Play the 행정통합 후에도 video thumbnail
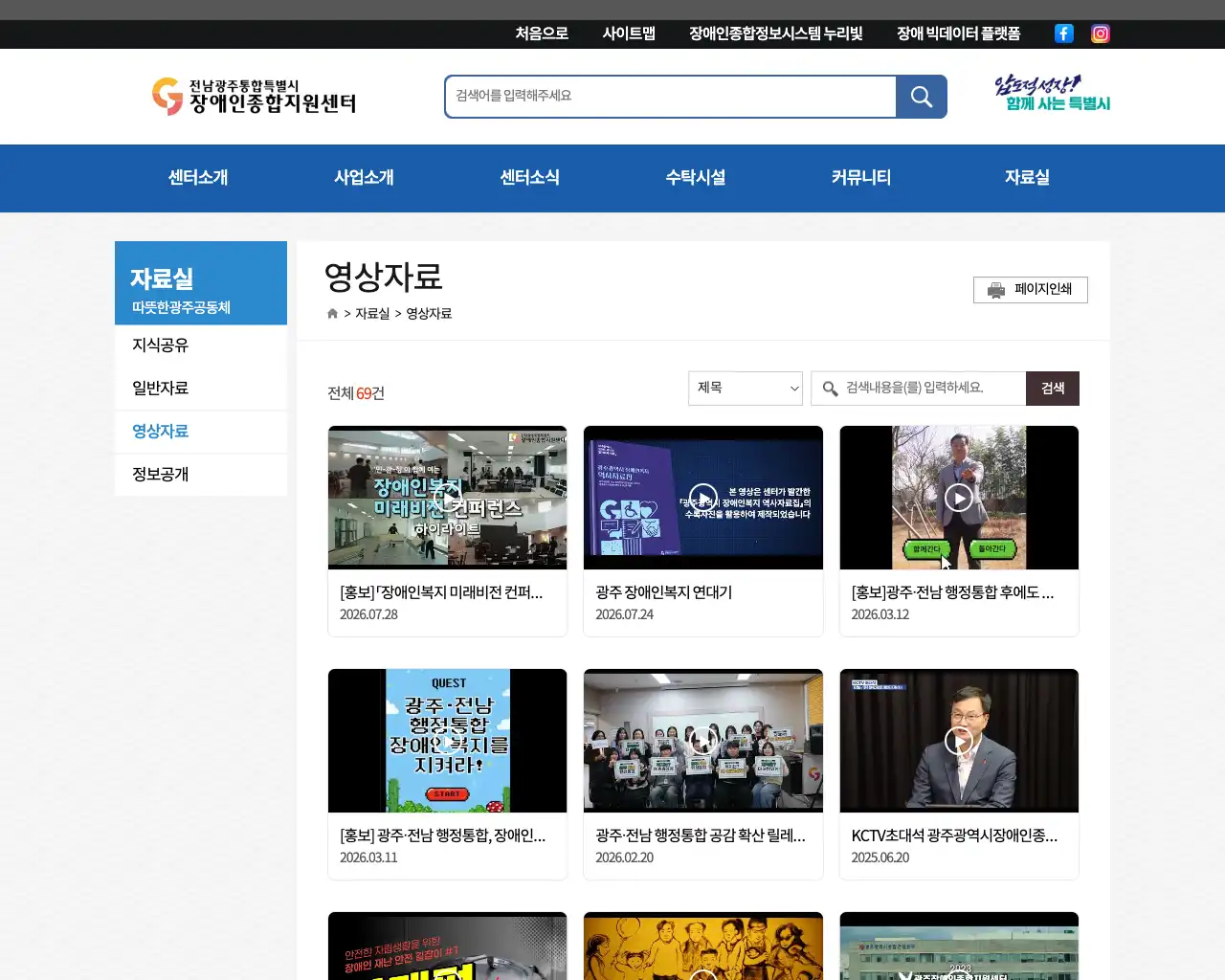Image resolution: width=1225 pixels, height=980 pixels. click(x=959, y=498)
